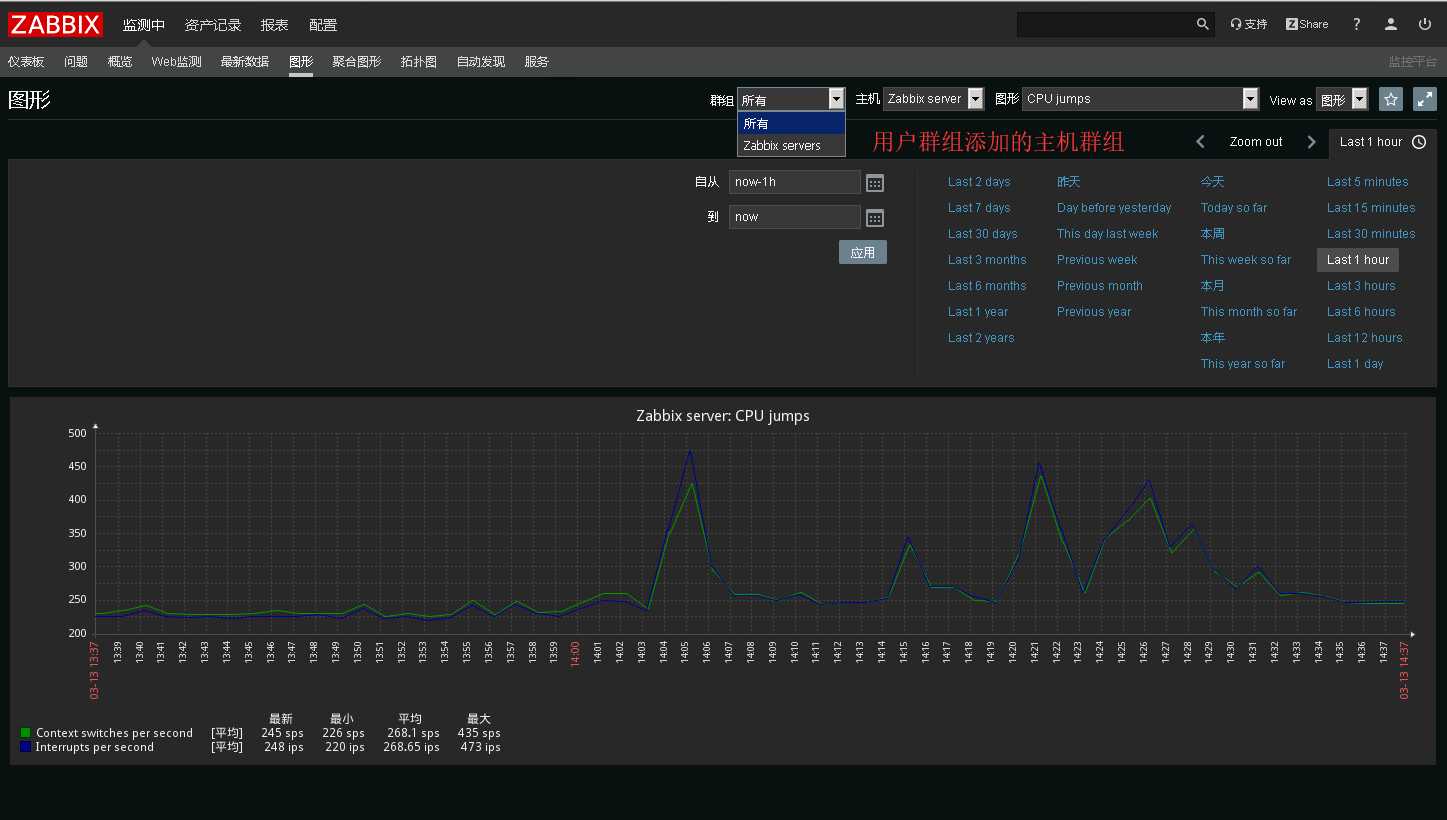The height and width of the screenshot is (820, 1447).
Task: Go to the 概览 submenu
Action: tap(120, 62)
